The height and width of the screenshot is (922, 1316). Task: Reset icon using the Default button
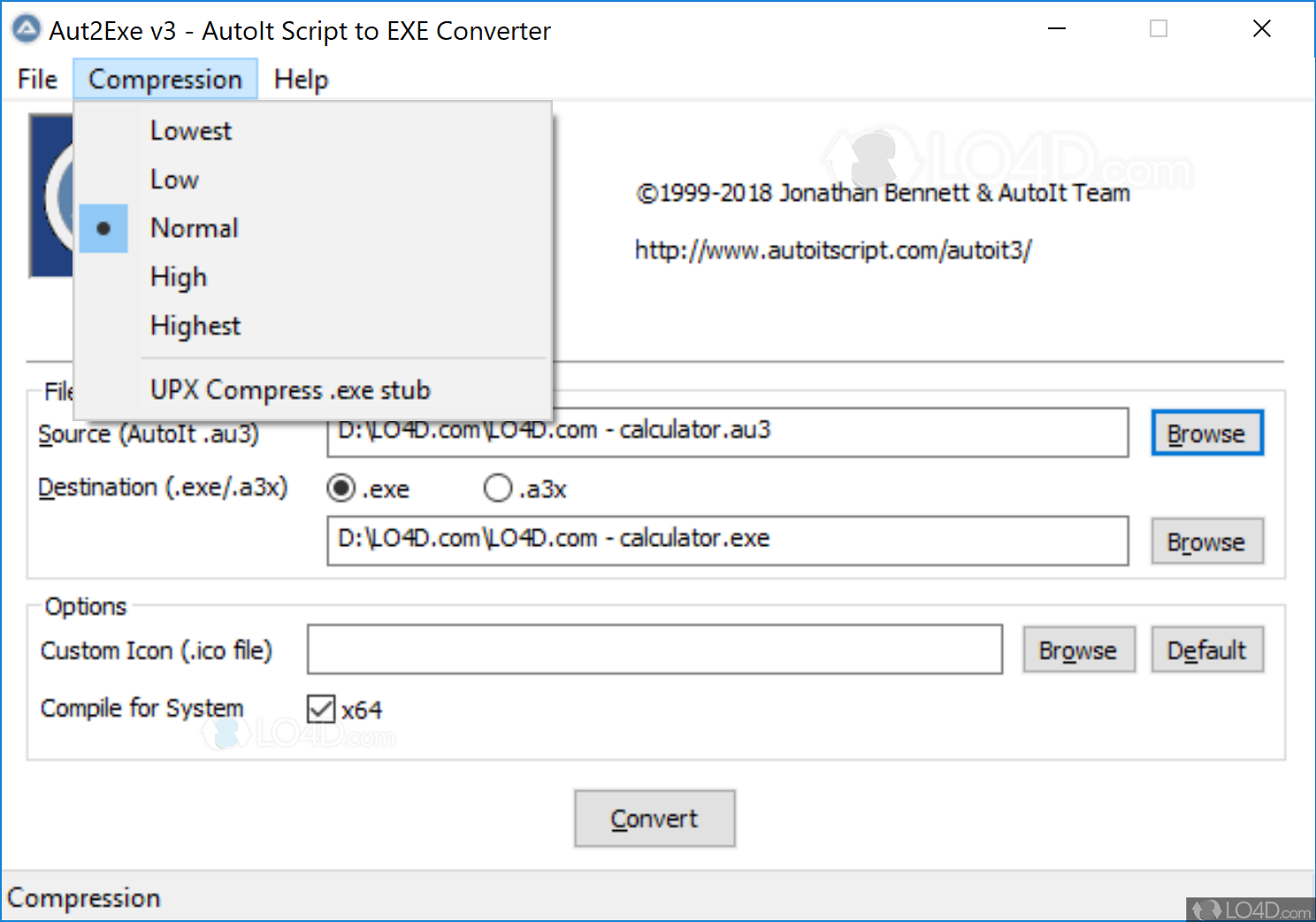(x=1206, y=649)
